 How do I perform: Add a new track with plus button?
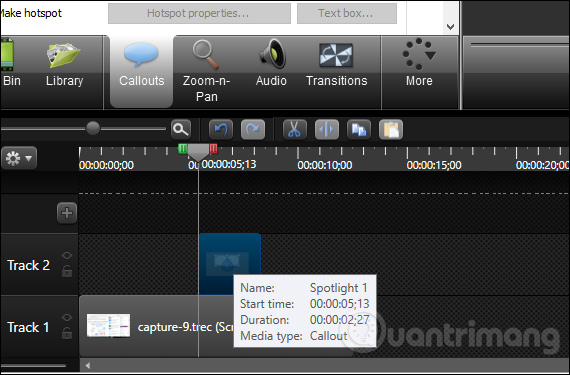[x=67, y=213]
